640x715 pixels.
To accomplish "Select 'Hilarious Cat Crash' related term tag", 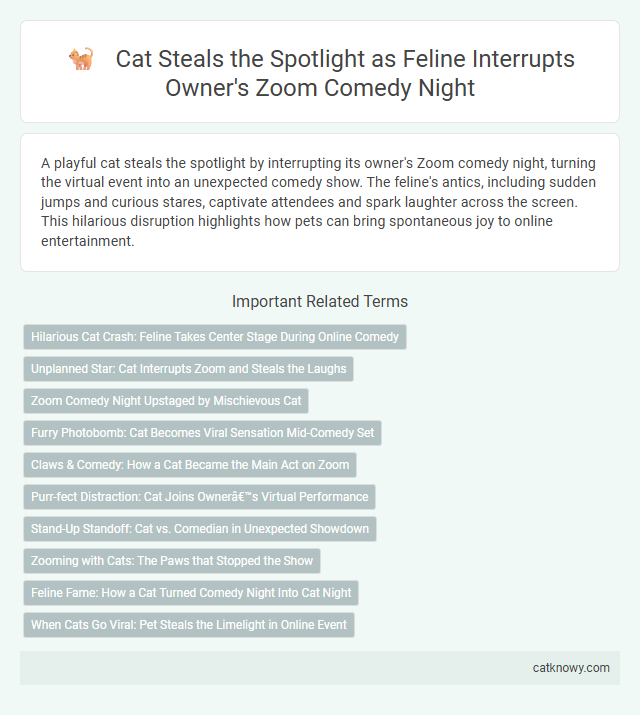I will pos(215,337).
